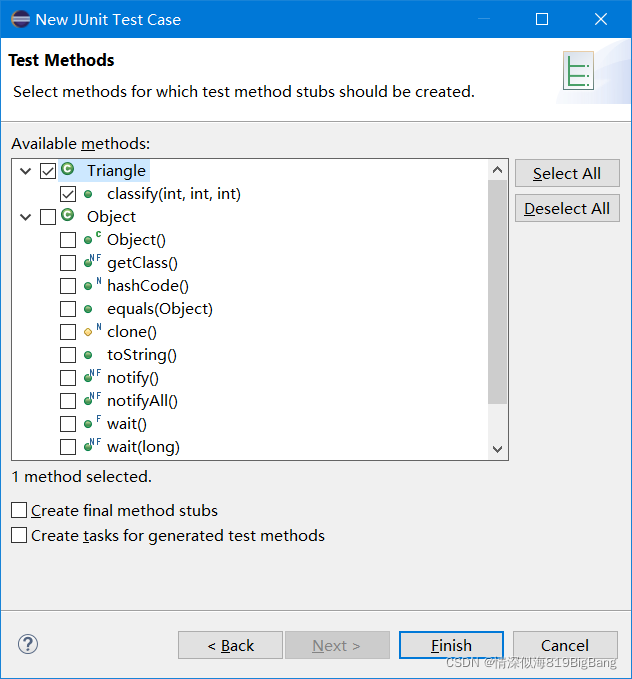Image resolution: width=632 pixels, height=679 pixels.
Task: Check the notify() checkbox
Action: pos(68,378)
